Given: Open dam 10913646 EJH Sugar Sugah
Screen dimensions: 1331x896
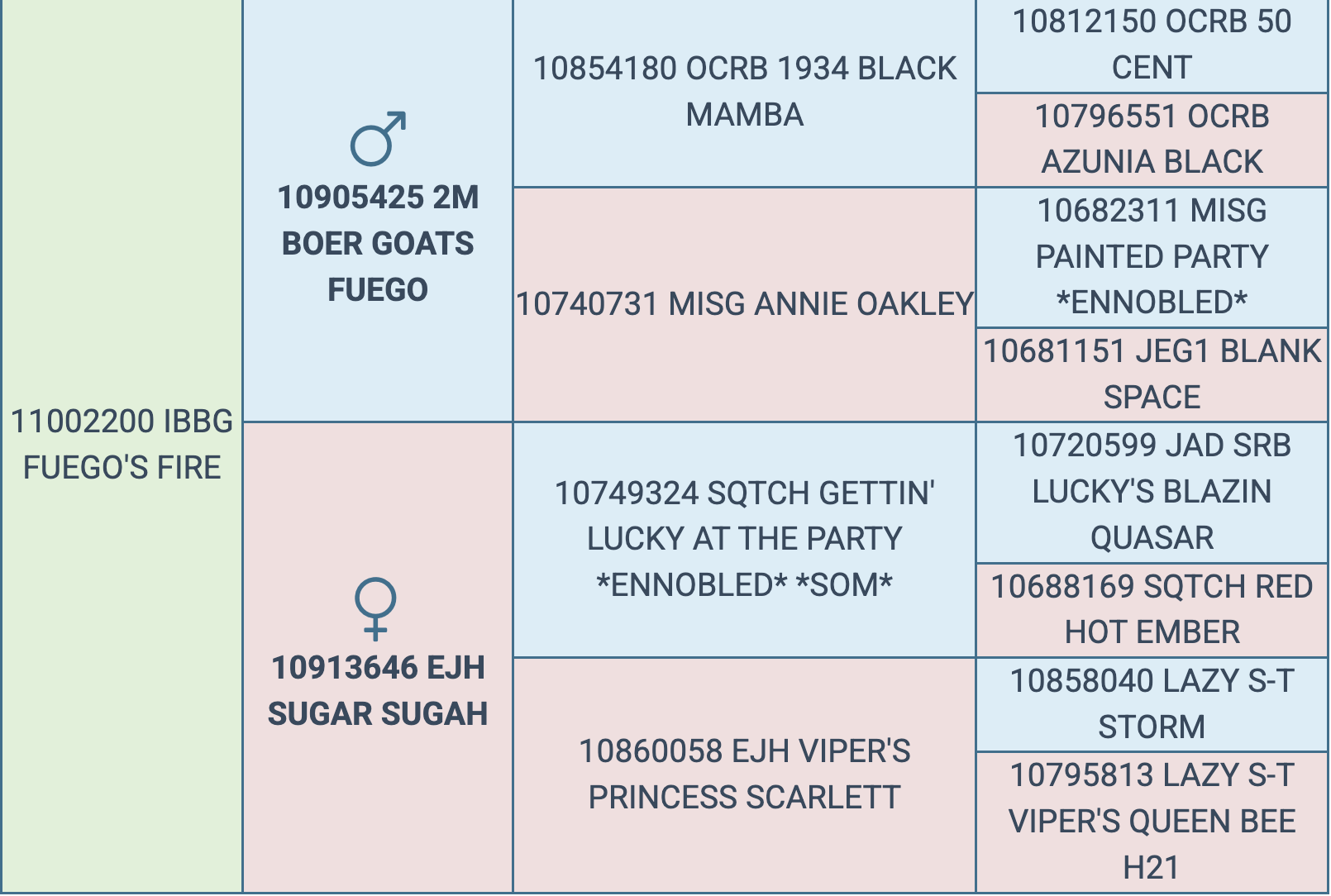Looking at the screenshot, I should [378, 690].
